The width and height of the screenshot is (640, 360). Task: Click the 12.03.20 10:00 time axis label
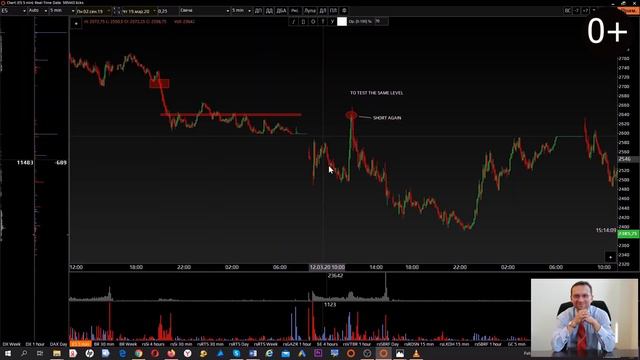click(x=327, y=267)
